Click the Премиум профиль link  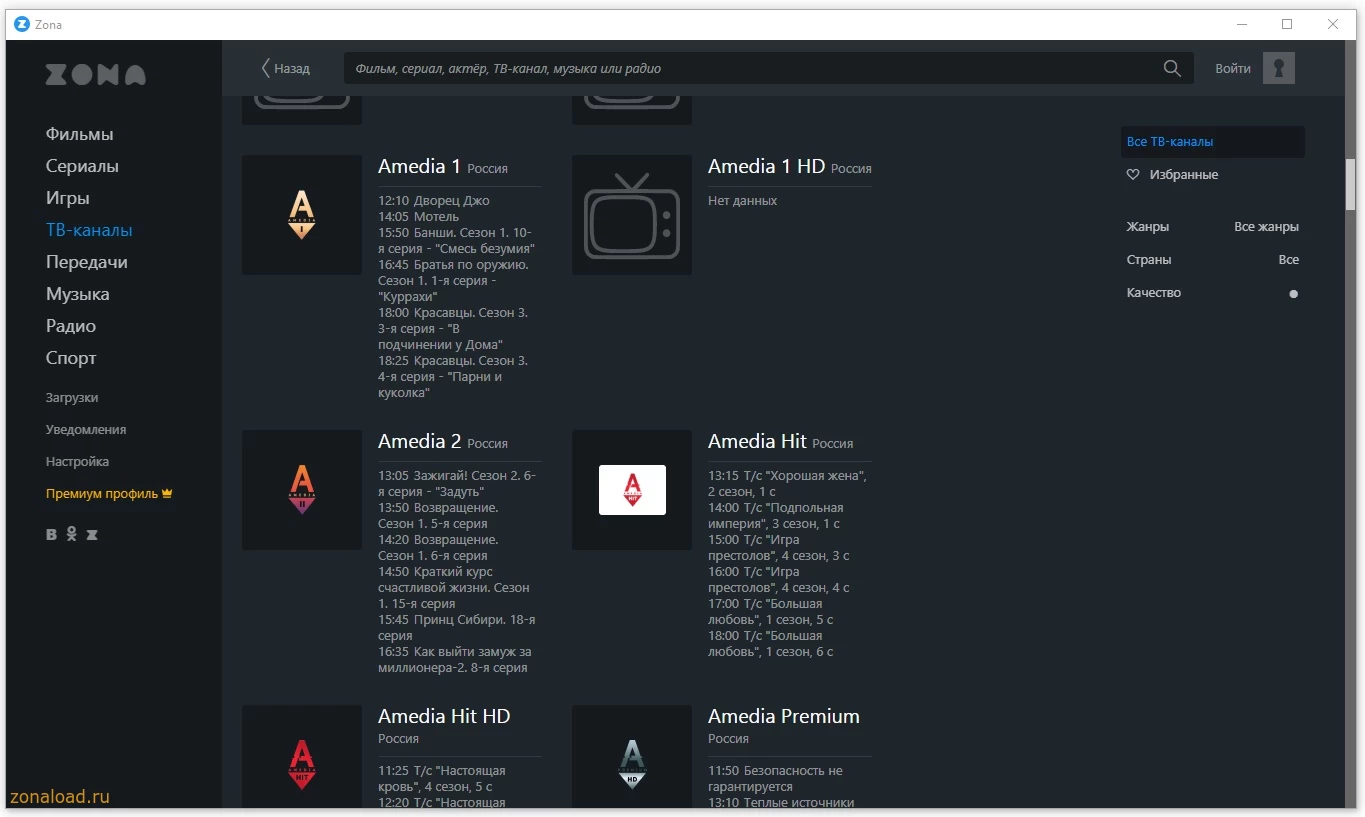coord(102,493)
